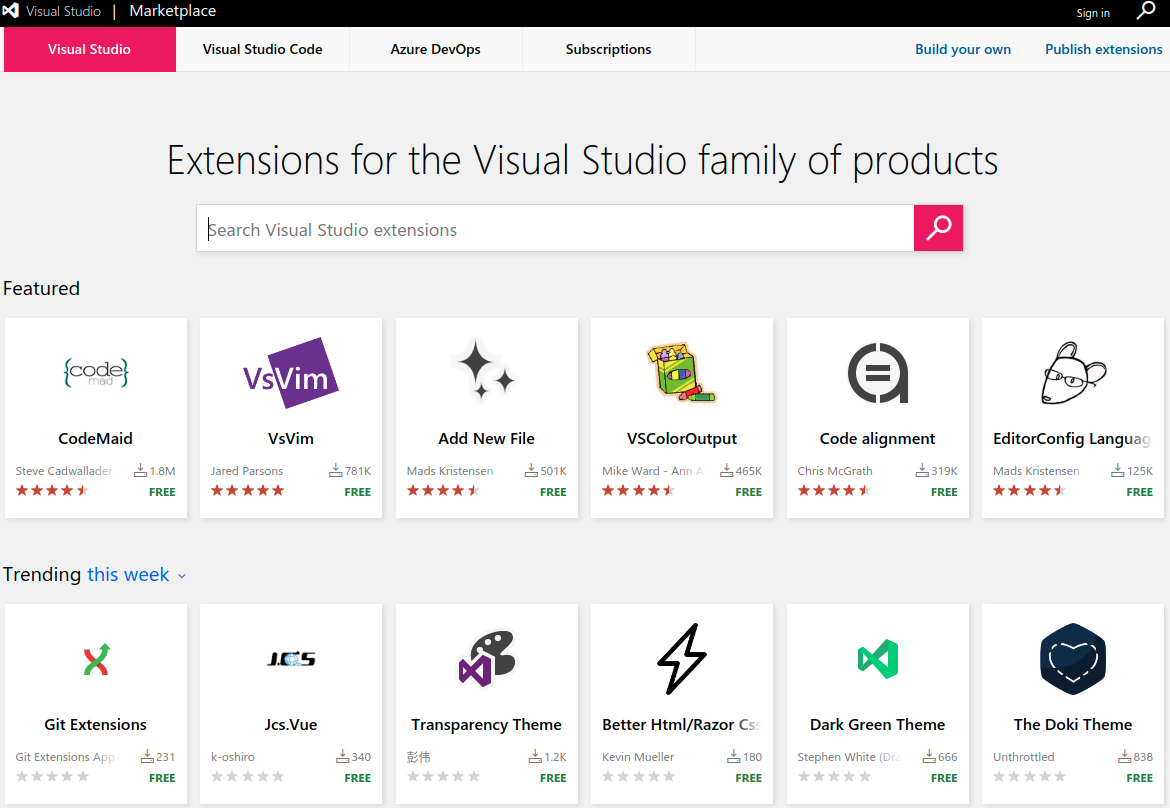Screen dimensions: 1170x808
Task: Select the VsVim extension icon
Action: (290, 373)
